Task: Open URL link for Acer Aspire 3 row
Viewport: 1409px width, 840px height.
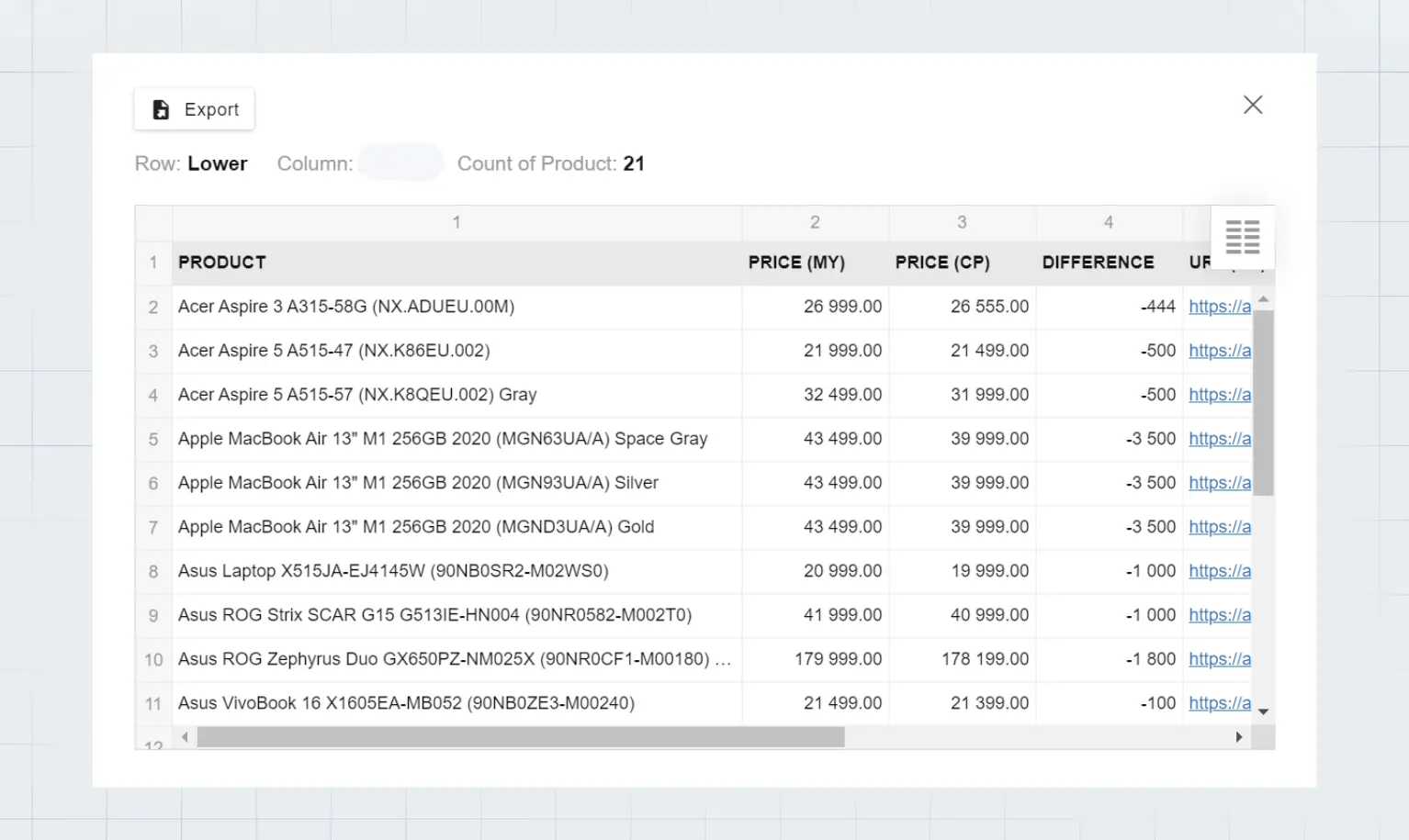Action: [1219, 307]
